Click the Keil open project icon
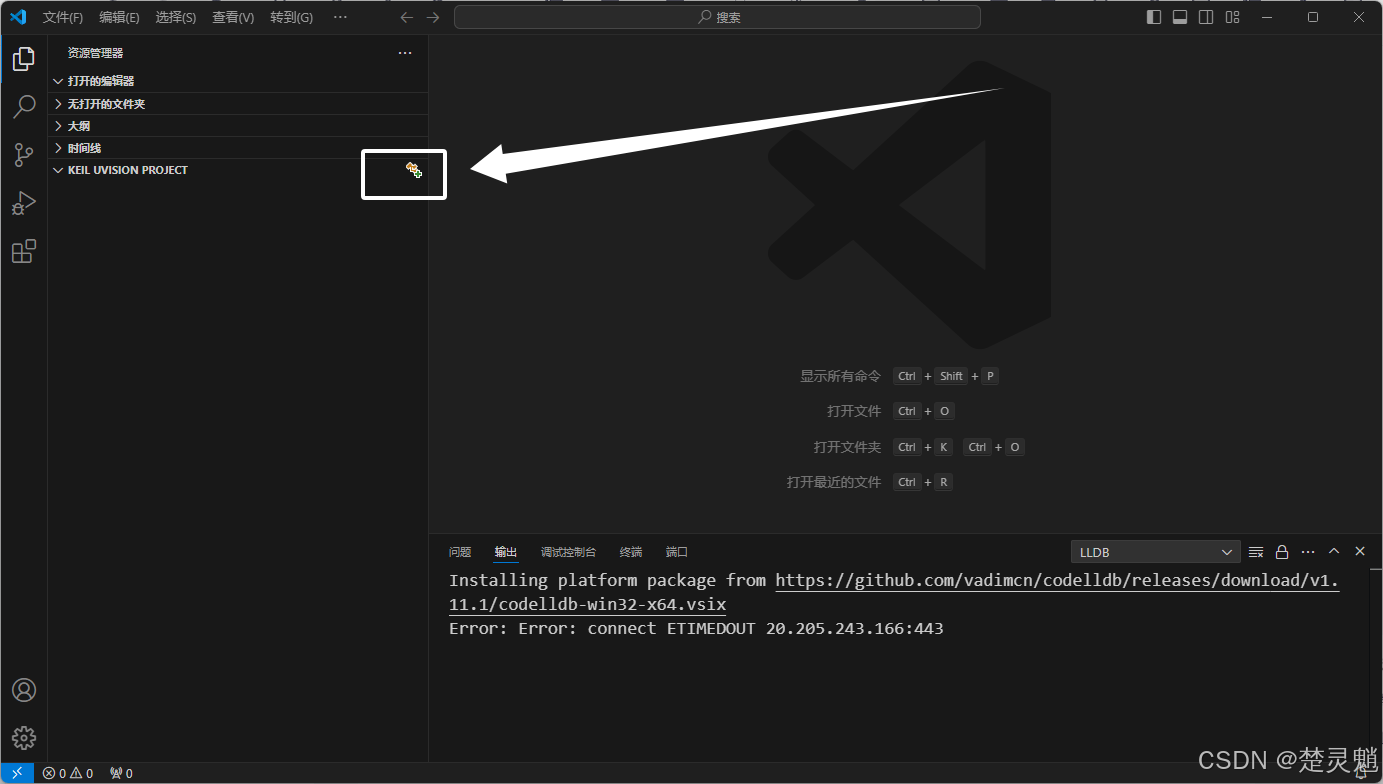Image resolution: width=1383 pixels, height=784 pixels. coord(414,170)
